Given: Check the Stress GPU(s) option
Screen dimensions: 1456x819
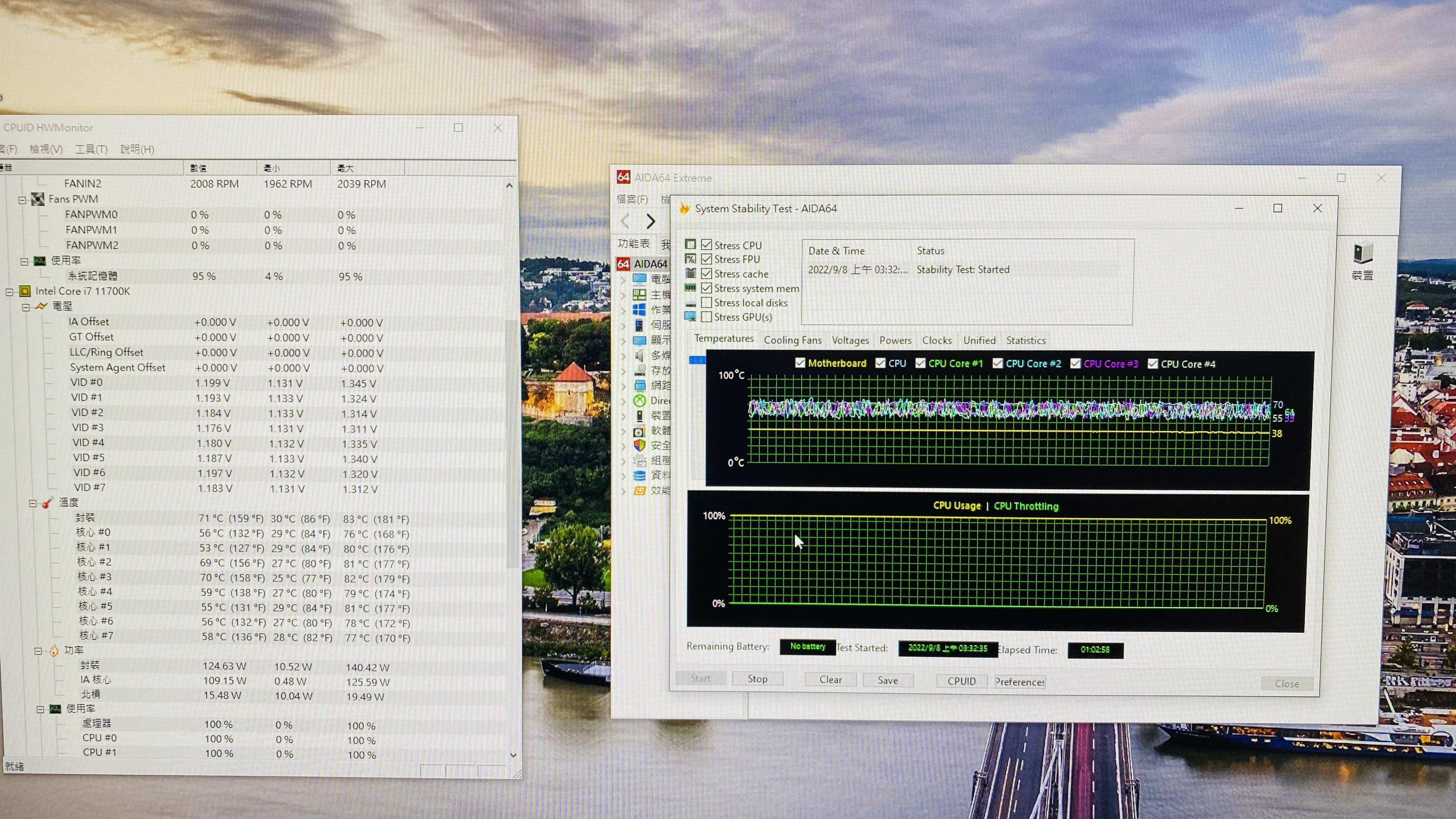Looking at the screenshot, I should coord(706,317).
